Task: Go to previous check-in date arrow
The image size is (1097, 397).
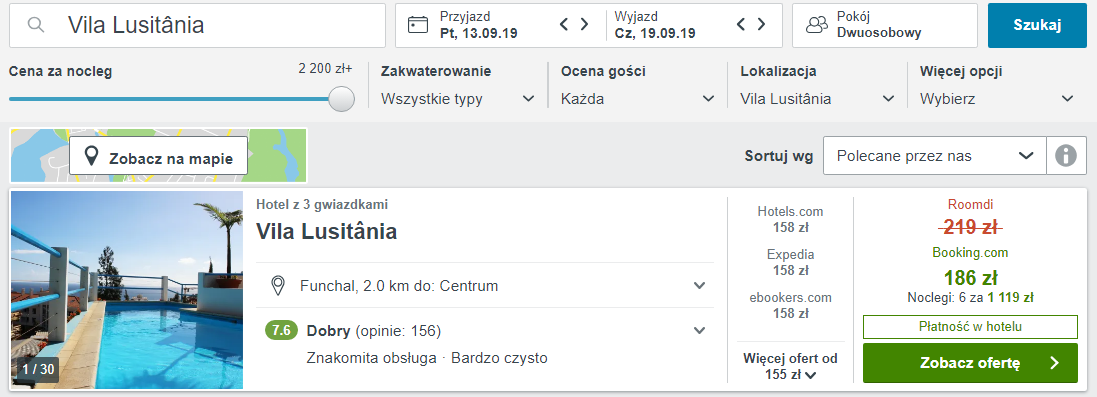Action: pyautogui.click(x=565, y=25)
